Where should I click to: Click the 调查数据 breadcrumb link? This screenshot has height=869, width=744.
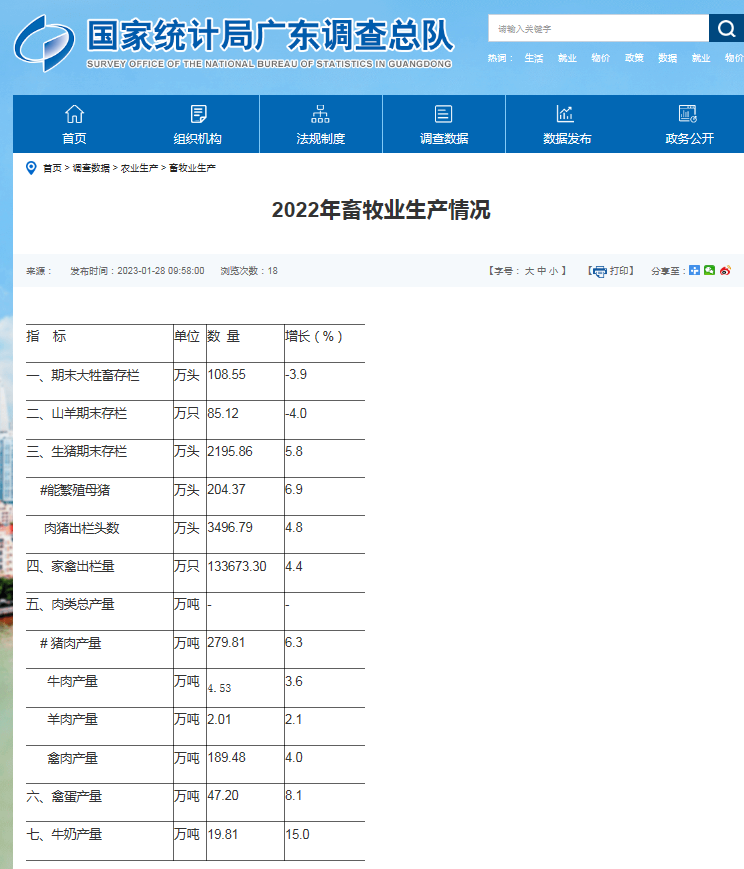point(91,168)
